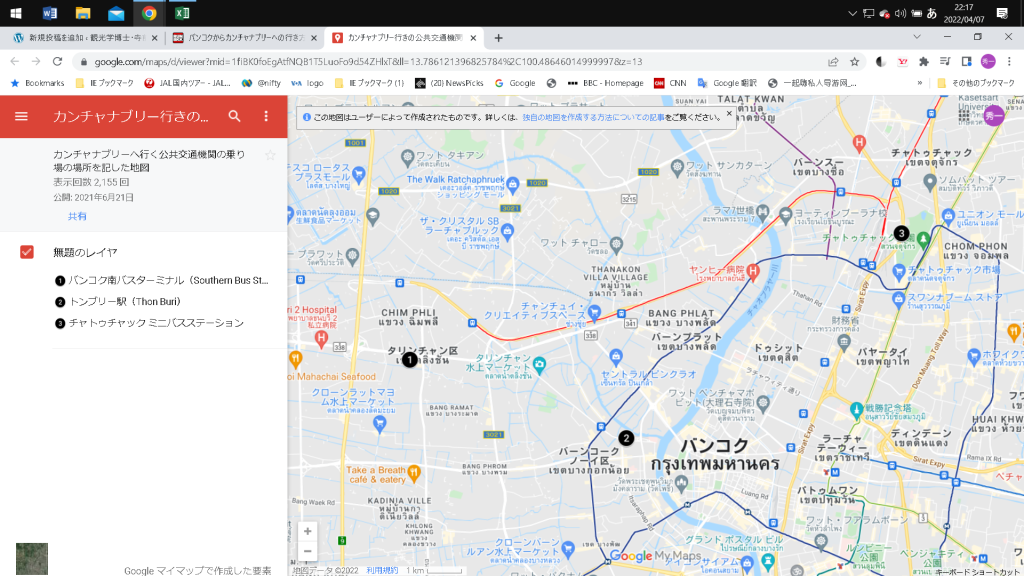Share this page from the address bar

[833, 61]
